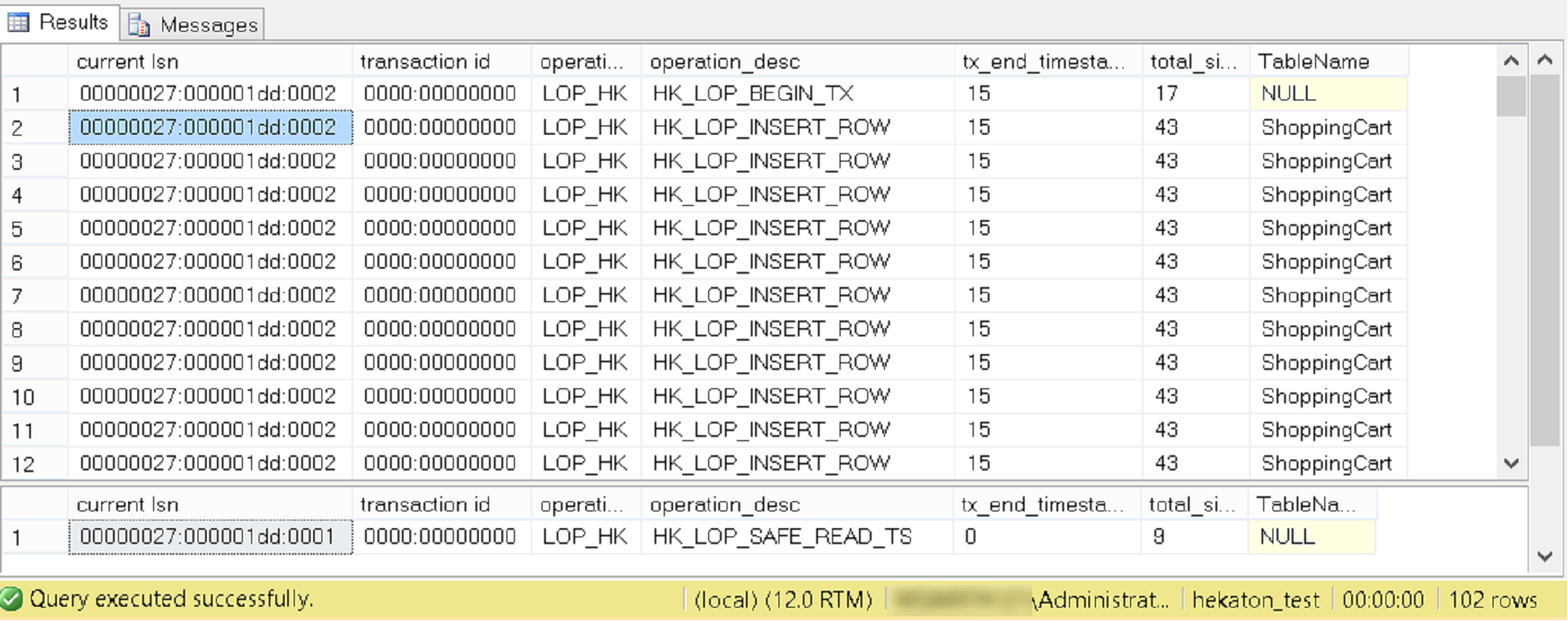Switch to the Results tab

[59, 22]
